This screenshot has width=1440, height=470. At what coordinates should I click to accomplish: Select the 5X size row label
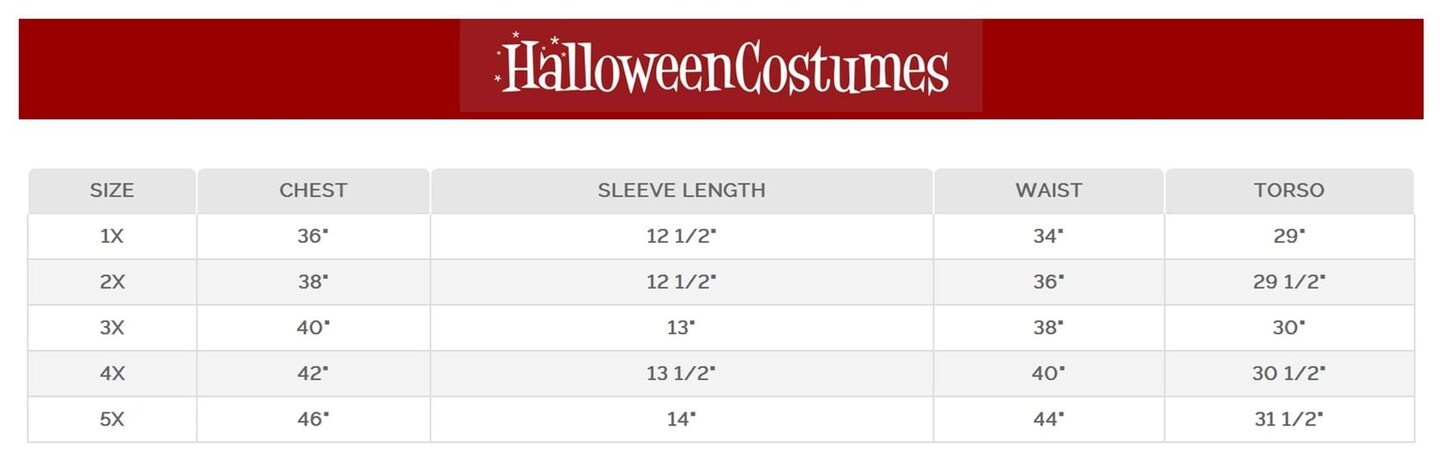[x=112, y=420]
